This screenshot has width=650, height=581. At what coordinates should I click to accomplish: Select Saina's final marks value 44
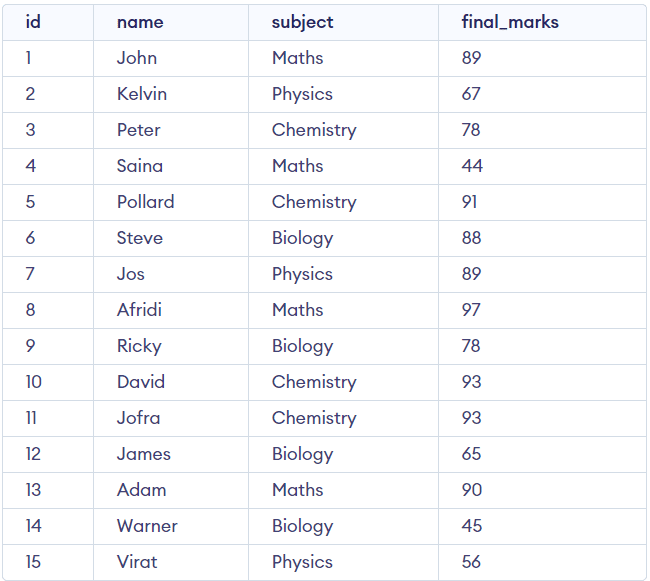tap(472, 166)
